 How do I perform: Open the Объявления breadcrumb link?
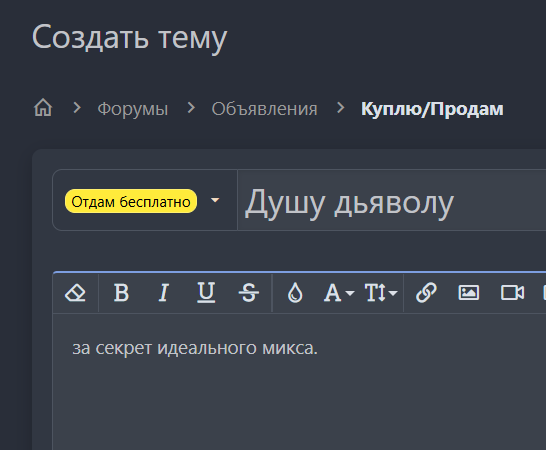click(264, 109)
